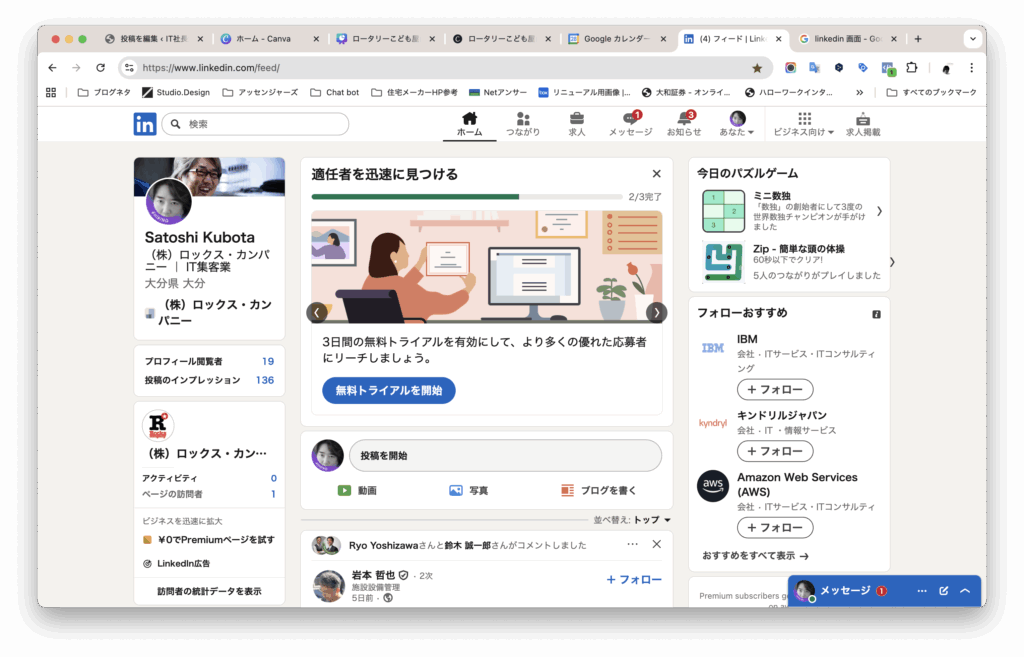Dismiss the 適任者を迅速に見つける card
Image resolution: width=1024 pixels, height=657 pixels.
(x=656, y=174)
